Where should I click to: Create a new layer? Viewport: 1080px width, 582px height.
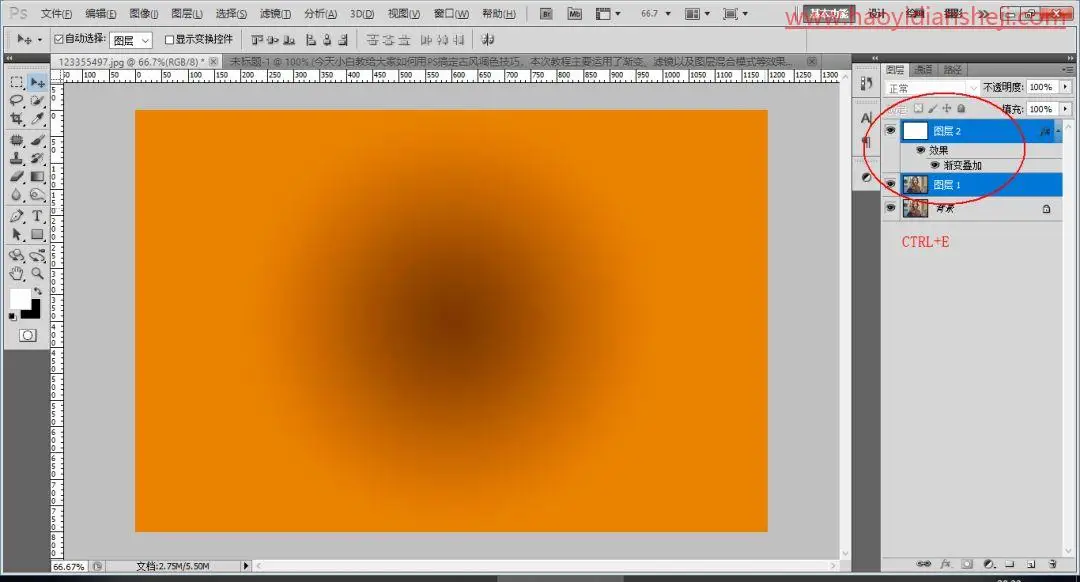tap(1031, 563)
